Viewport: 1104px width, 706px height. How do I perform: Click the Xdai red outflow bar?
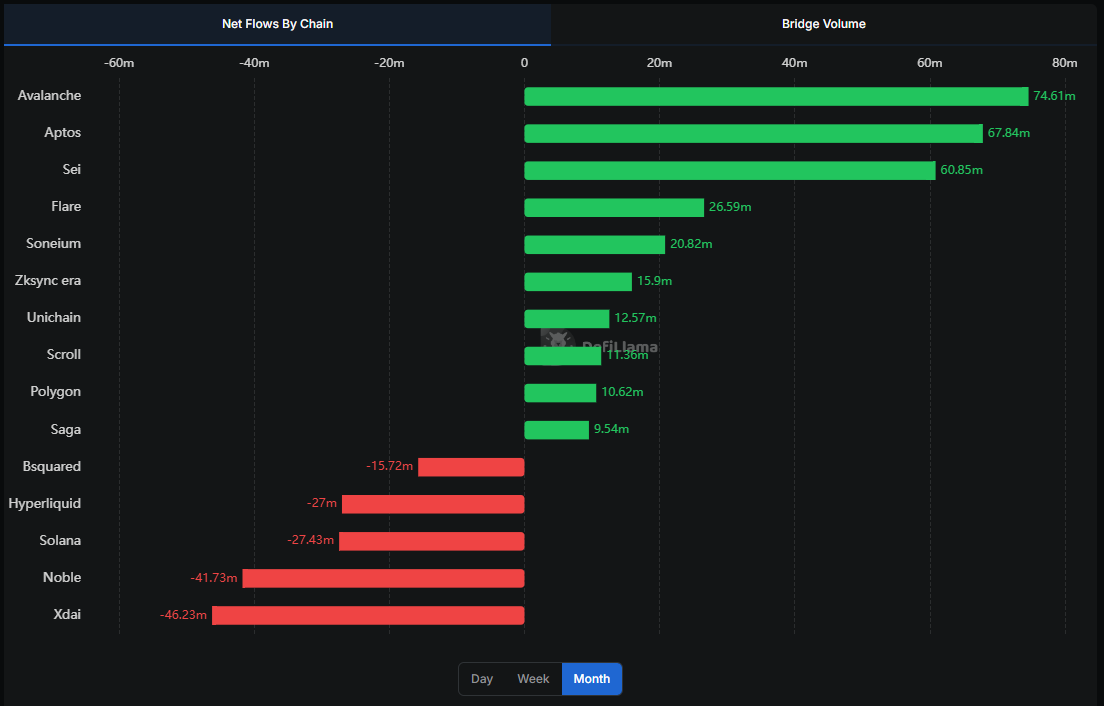click(367, 614)
